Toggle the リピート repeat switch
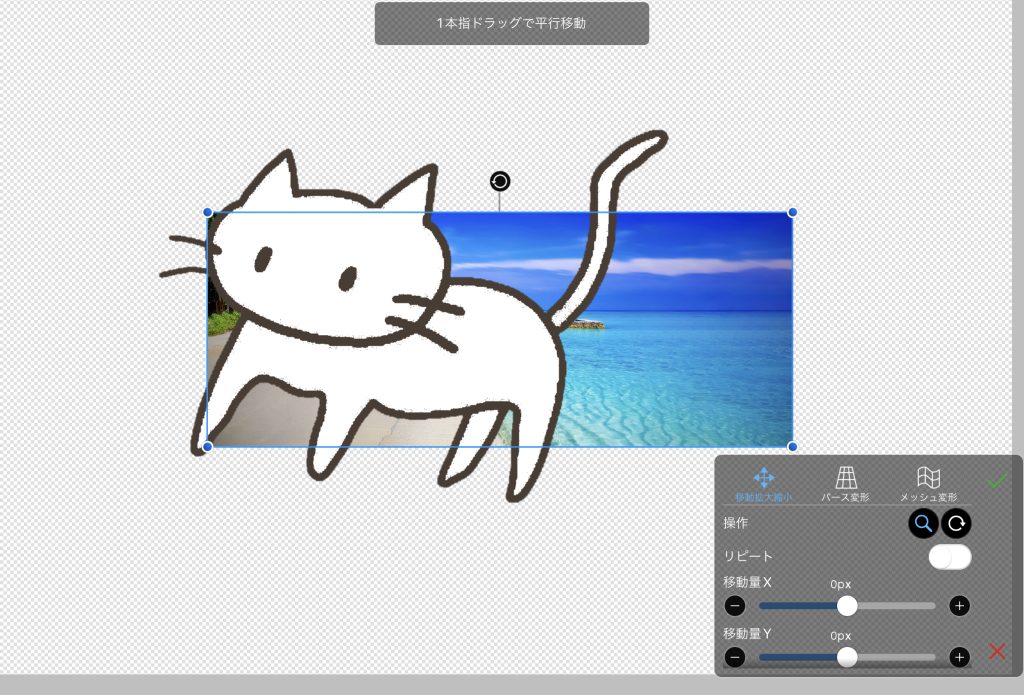Image resolution: width=1024 pixels, height=695 pixels. pos(949,557)
